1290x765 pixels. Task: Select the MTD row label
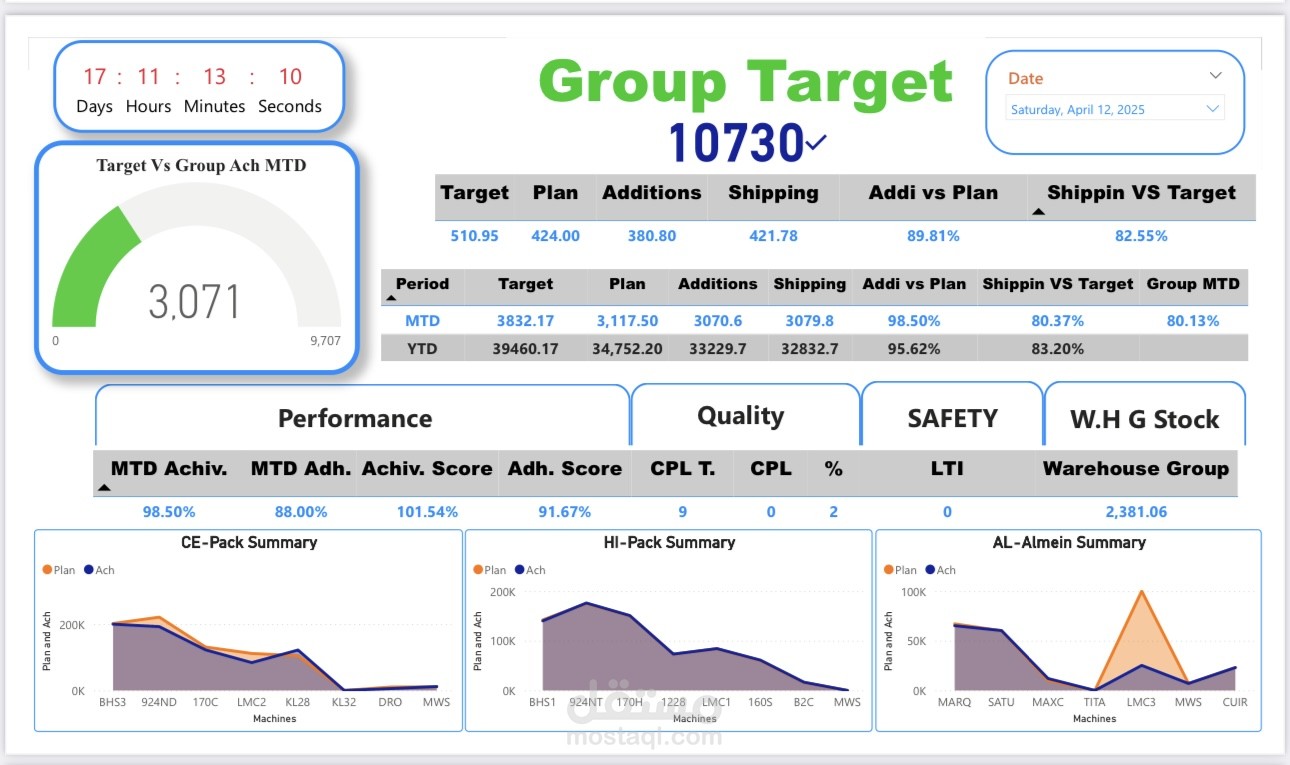coord(422,321)
